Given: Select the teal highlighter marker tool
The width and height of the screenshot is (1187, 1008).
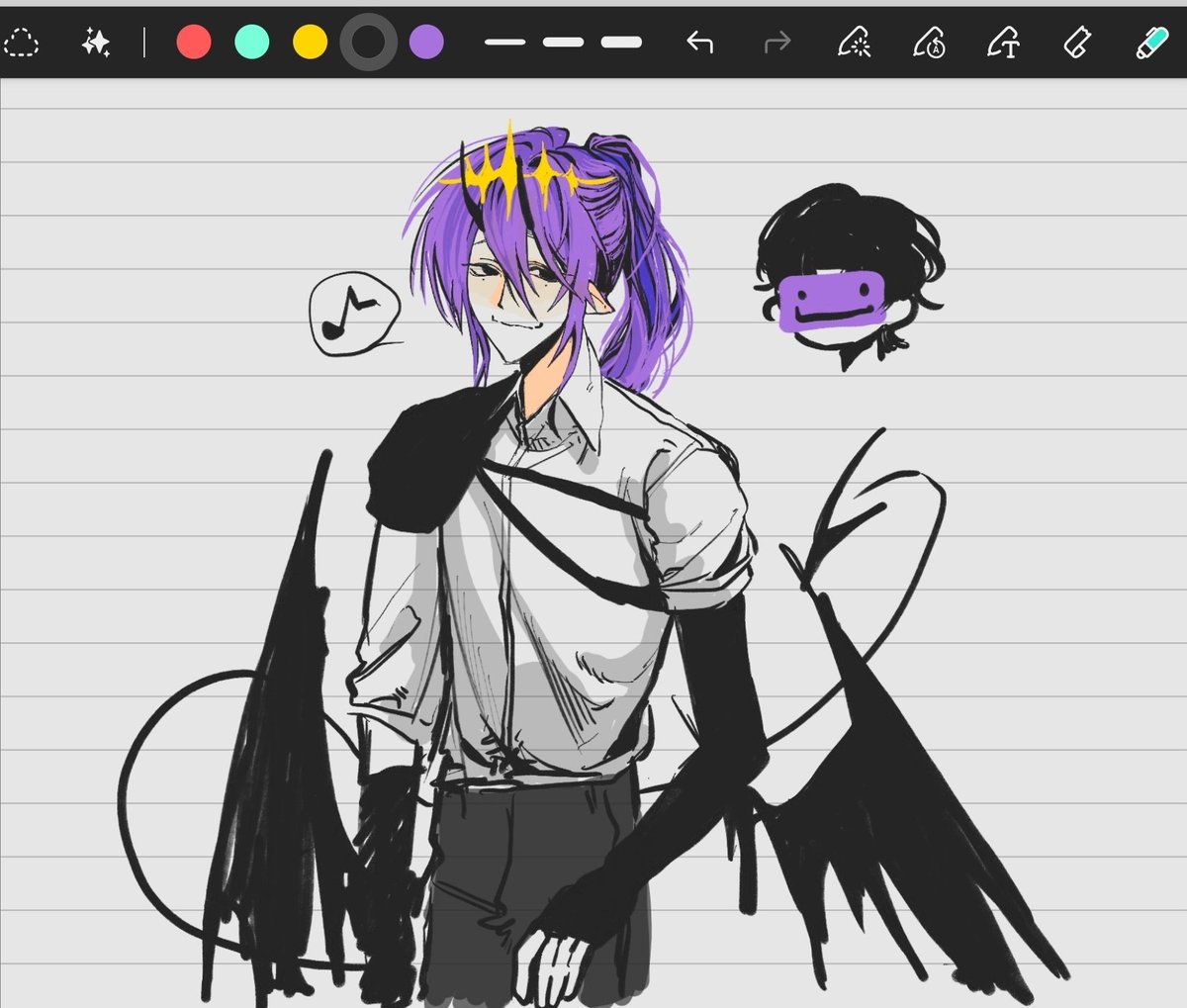Looking at the screenshot, I should (x=1151, y=43).
